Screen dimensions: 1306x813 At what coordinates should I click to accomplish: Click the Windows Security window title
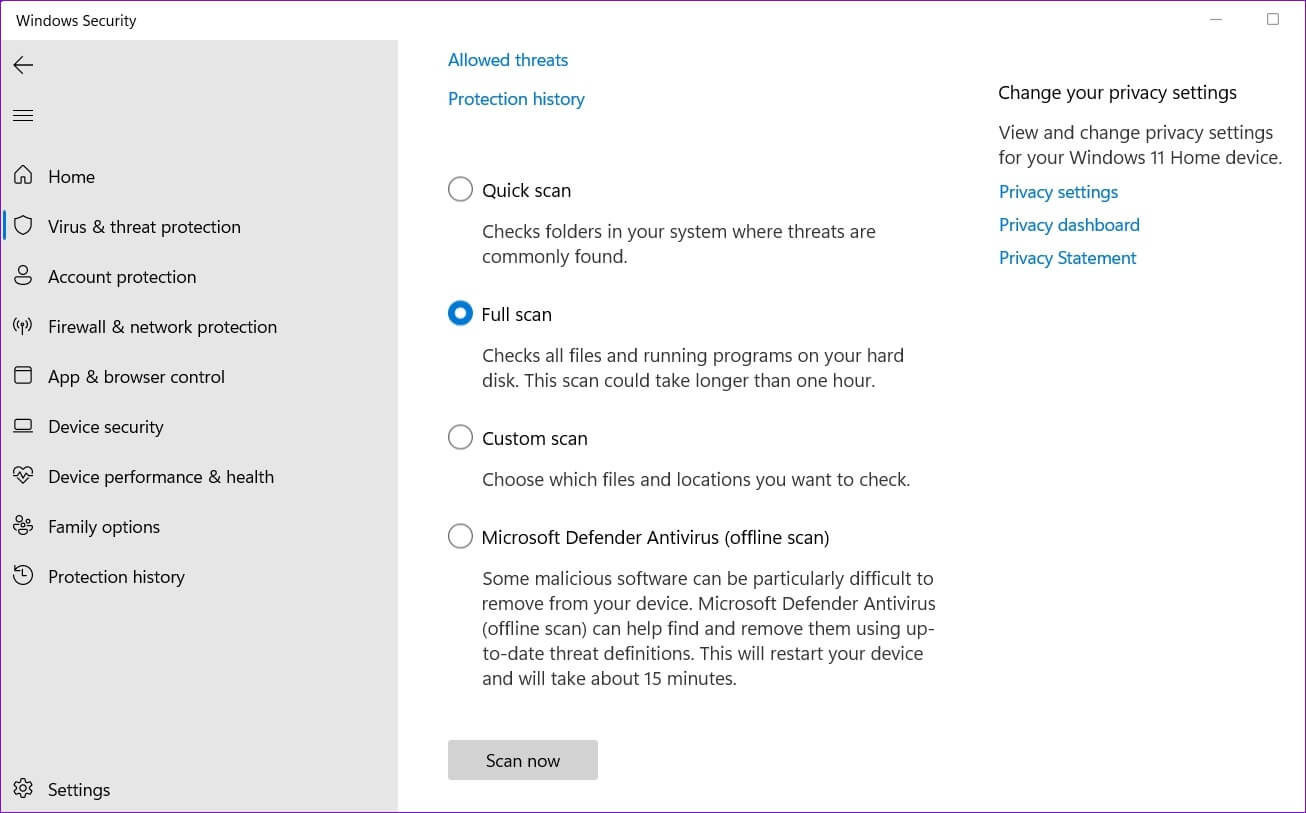[x=76, y=20]
